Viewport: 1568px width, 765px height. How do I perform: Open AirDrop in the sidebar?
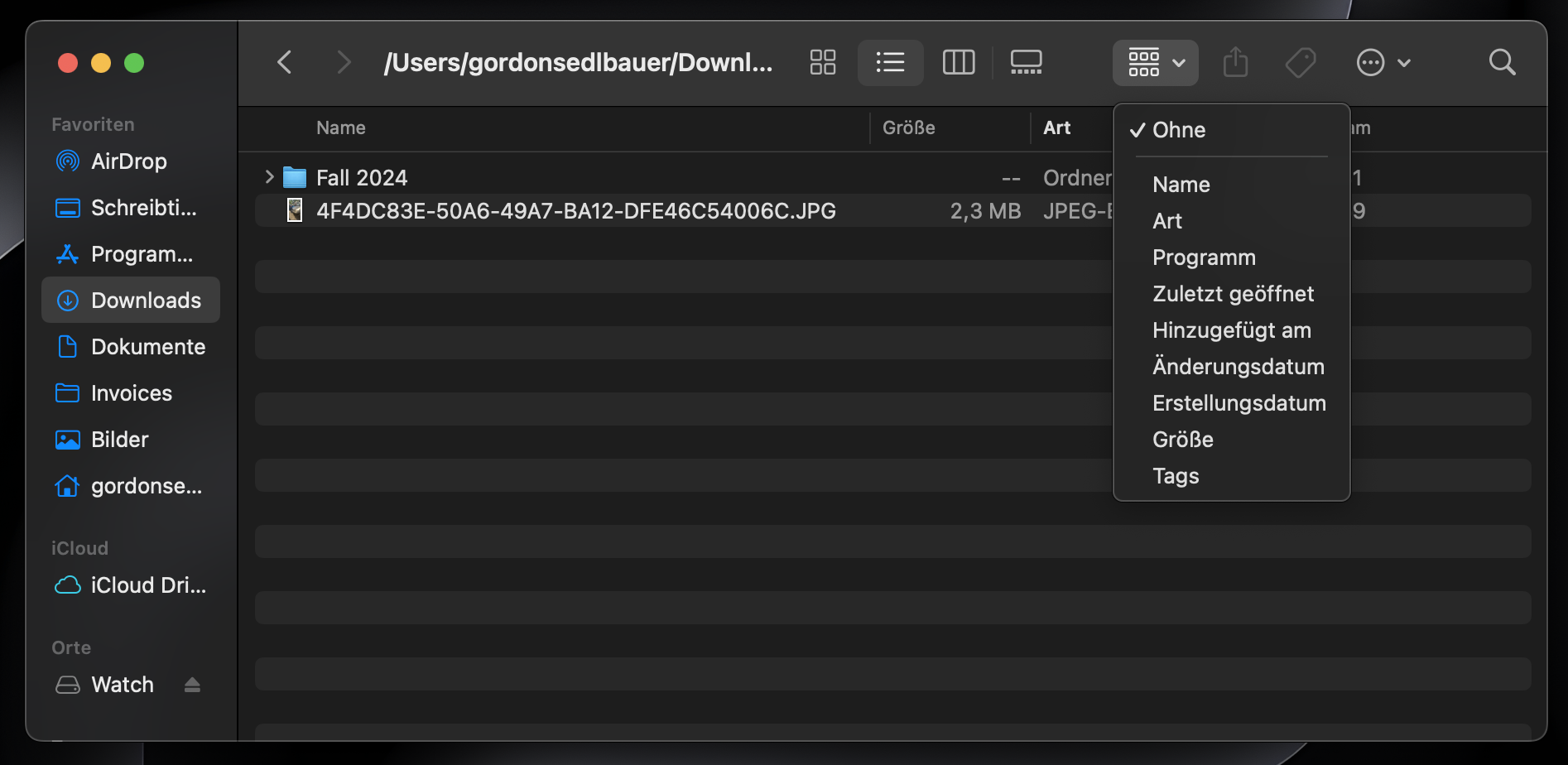[x=128, y=161]
